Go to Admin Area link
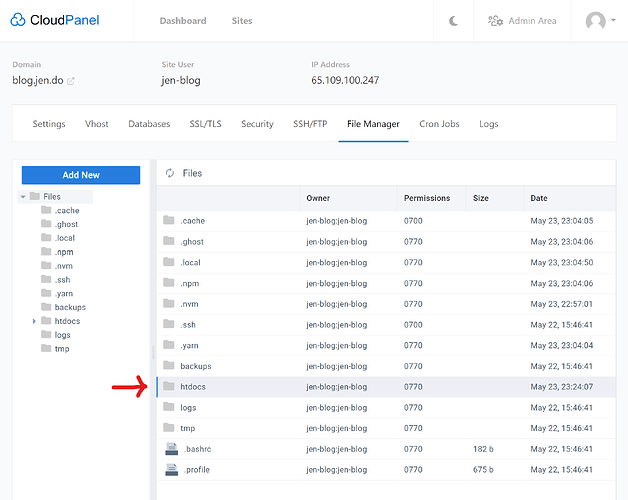Image resolution: width=628 pixels, height=500 pixels. 532,21
